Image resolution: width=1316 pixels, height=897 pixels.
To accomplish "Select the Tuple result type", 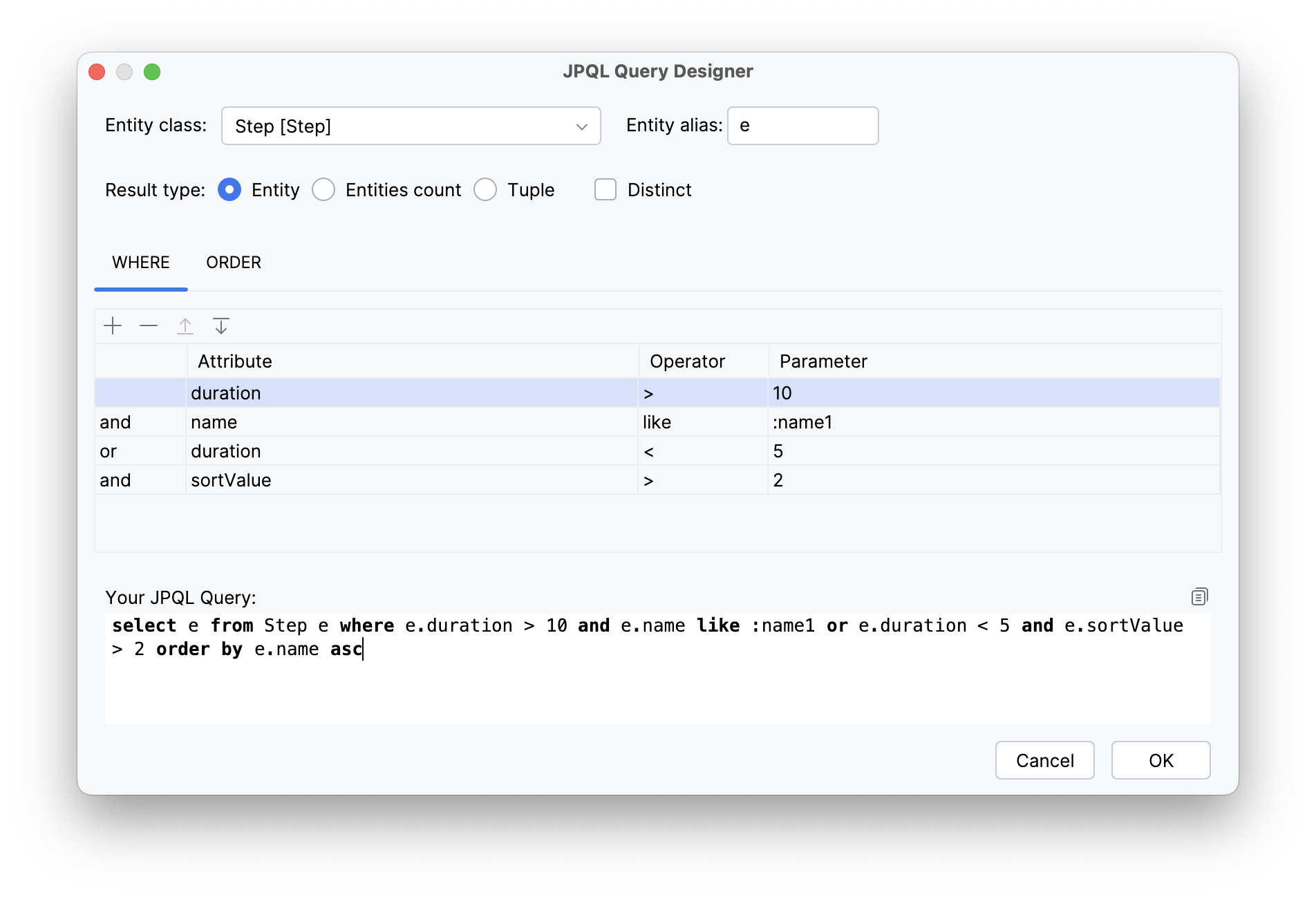I will tap(486, 189).
